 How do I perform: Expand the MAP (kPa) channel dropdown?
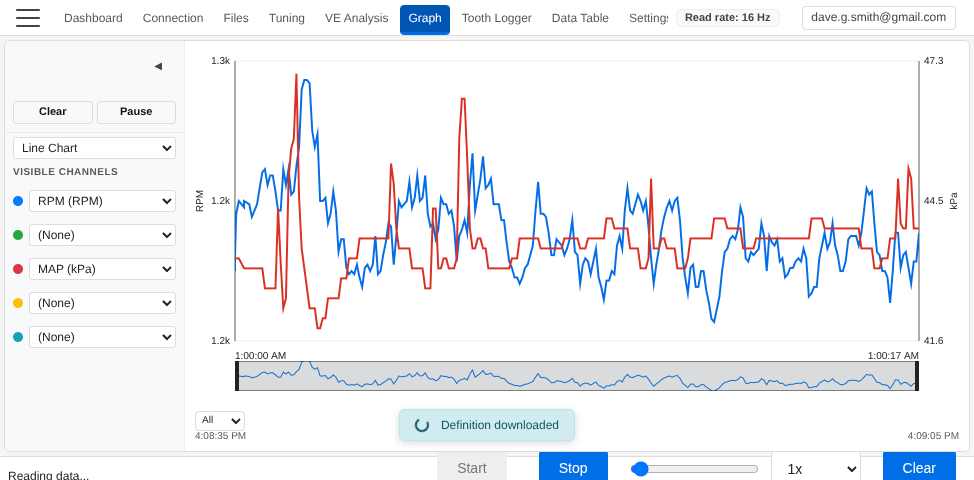click(x=102, y=269)
